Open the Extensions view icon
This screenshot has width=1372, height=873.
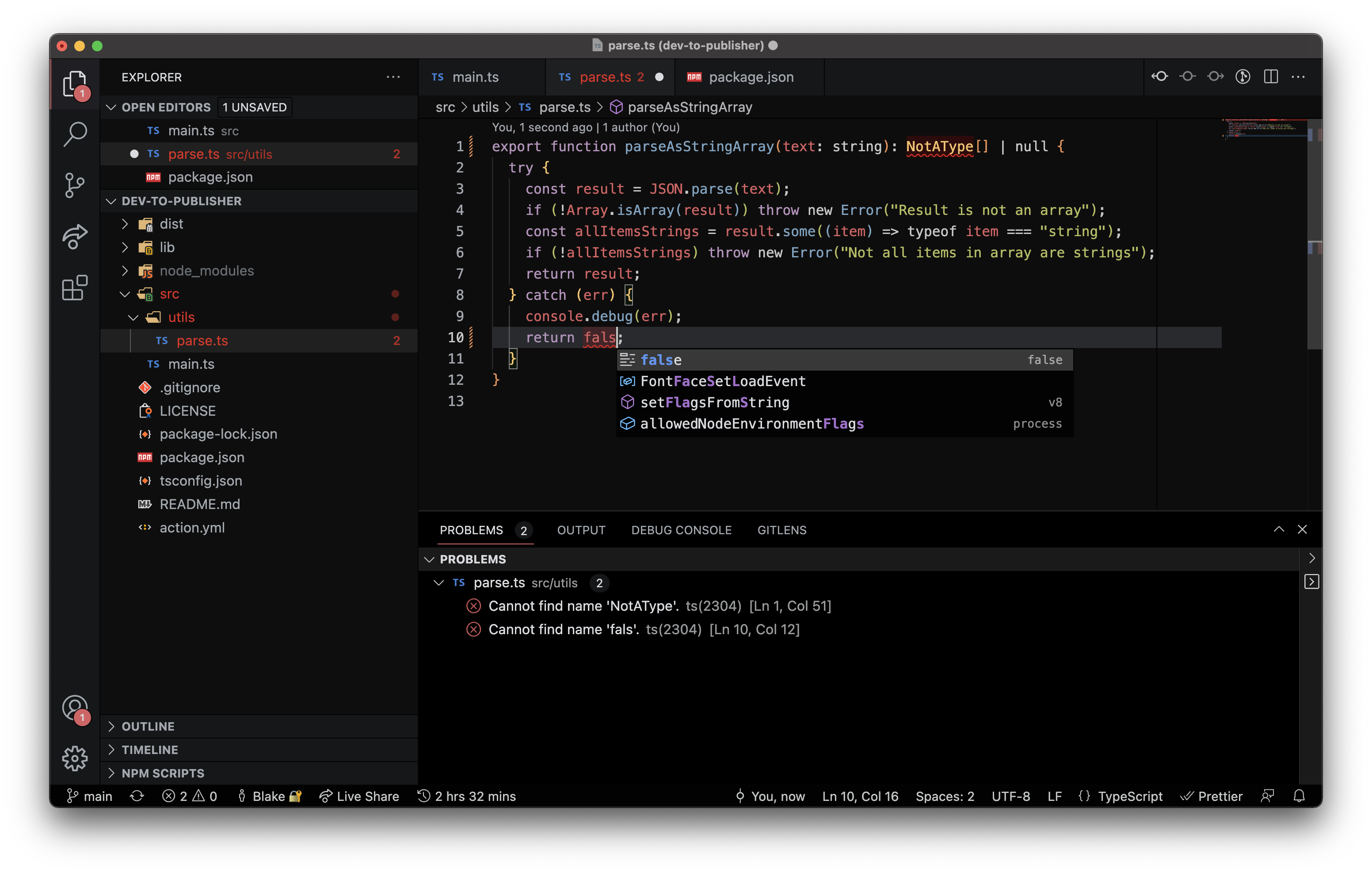tap(75, 288)
